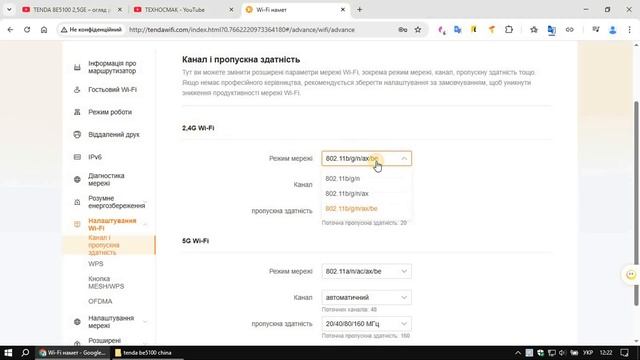
Task: Click the address bar URL field
Action: click(x=242, y=29)
